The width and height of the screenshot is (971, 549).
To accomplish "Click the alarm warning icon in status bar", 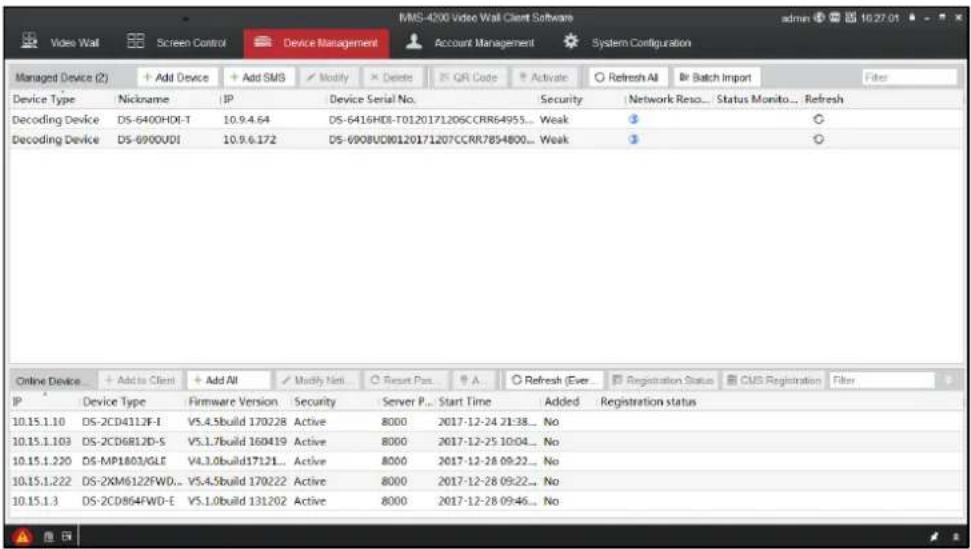I will 22,537.
